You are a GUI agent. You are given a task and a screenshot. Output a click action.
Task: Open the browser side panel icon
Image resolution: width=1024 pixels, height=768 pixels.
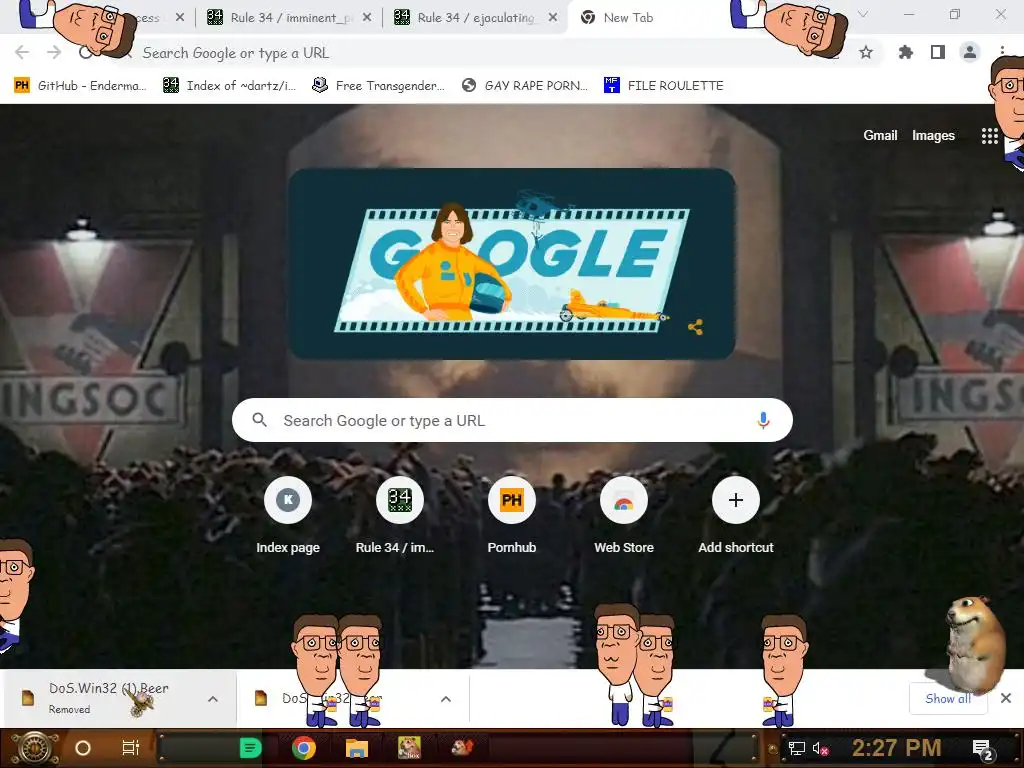pyautogui.click(x=938, y=52)
